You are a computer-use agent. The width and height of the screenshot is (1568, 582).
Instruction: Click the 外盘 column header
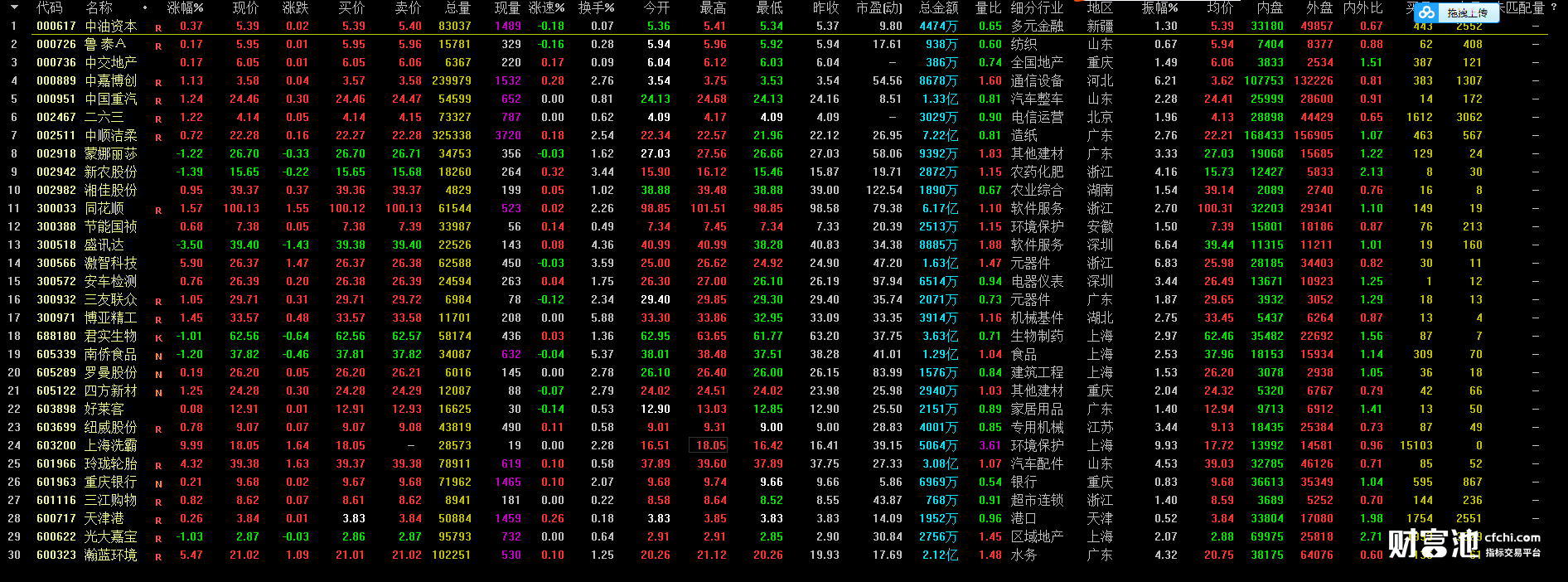(x=1319, y=7)
